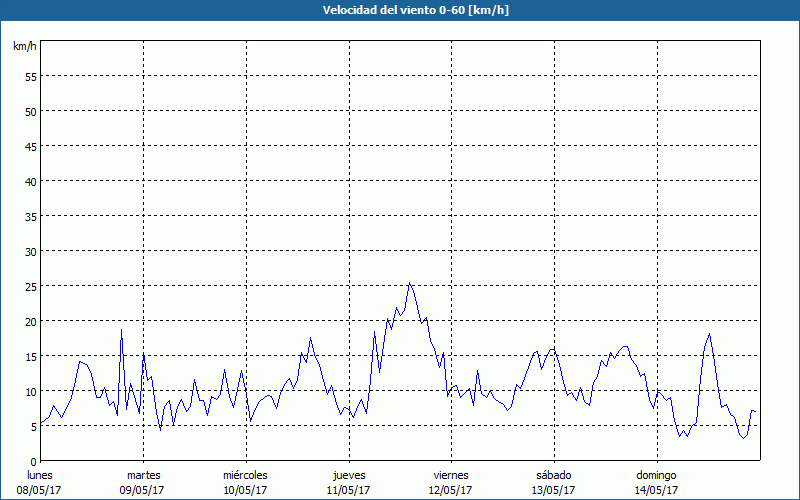Select the "sábado" day label
The image size is (800, 500).
tap(553, 475)
